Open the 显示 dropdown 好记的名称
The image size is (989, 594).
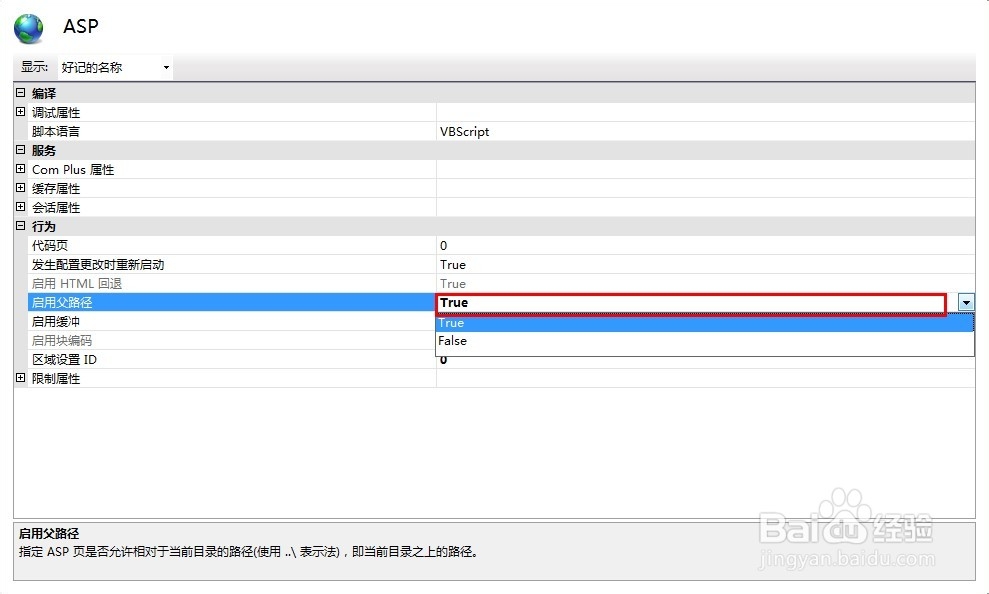click(115, 67)
